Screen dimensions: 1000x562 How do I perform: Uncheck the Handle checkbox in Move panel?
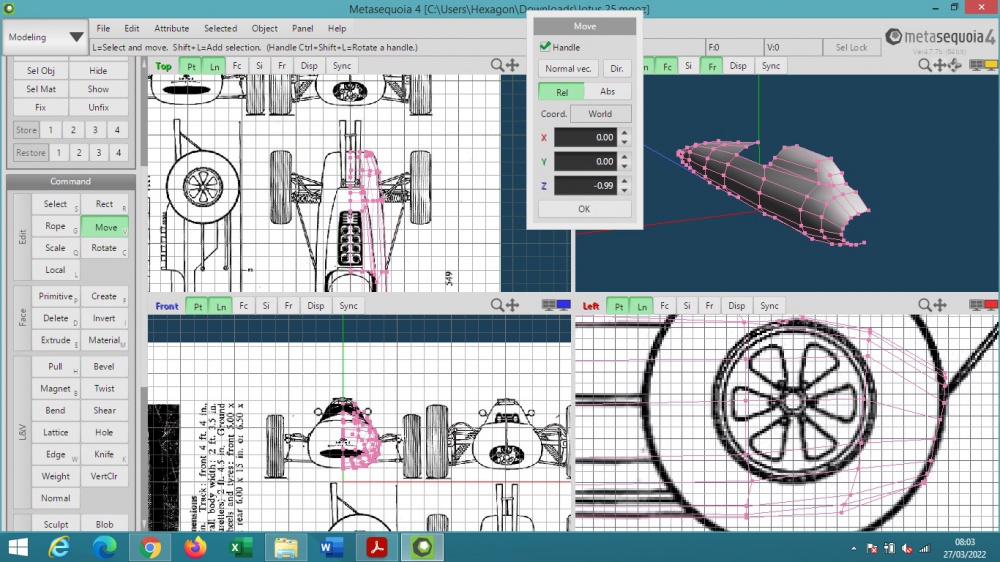[545, 47]
